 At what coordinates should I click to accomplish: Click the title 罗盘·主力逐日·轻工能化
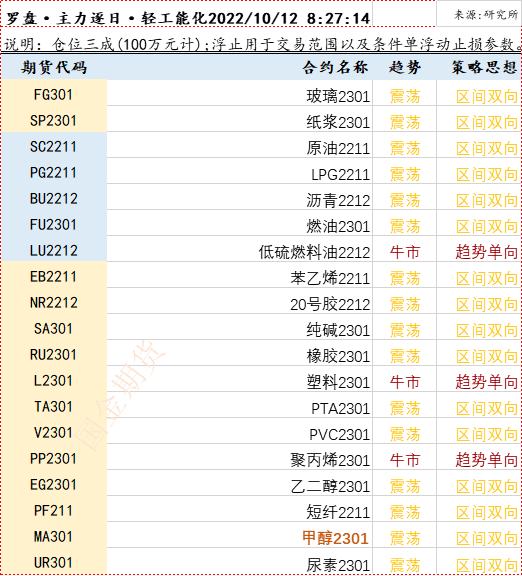pyautogui.click(x=107, y=18)
